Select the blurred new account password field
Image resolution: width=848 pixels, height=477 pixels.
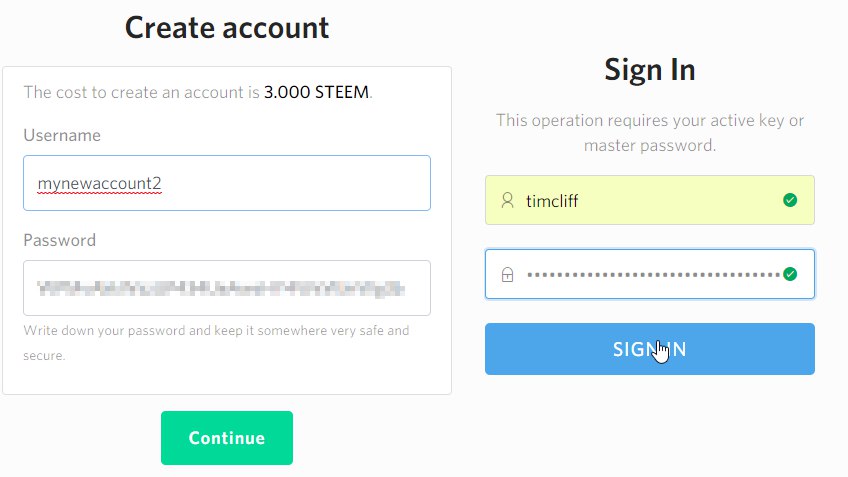pyautogui.click(x=227, y=288)
